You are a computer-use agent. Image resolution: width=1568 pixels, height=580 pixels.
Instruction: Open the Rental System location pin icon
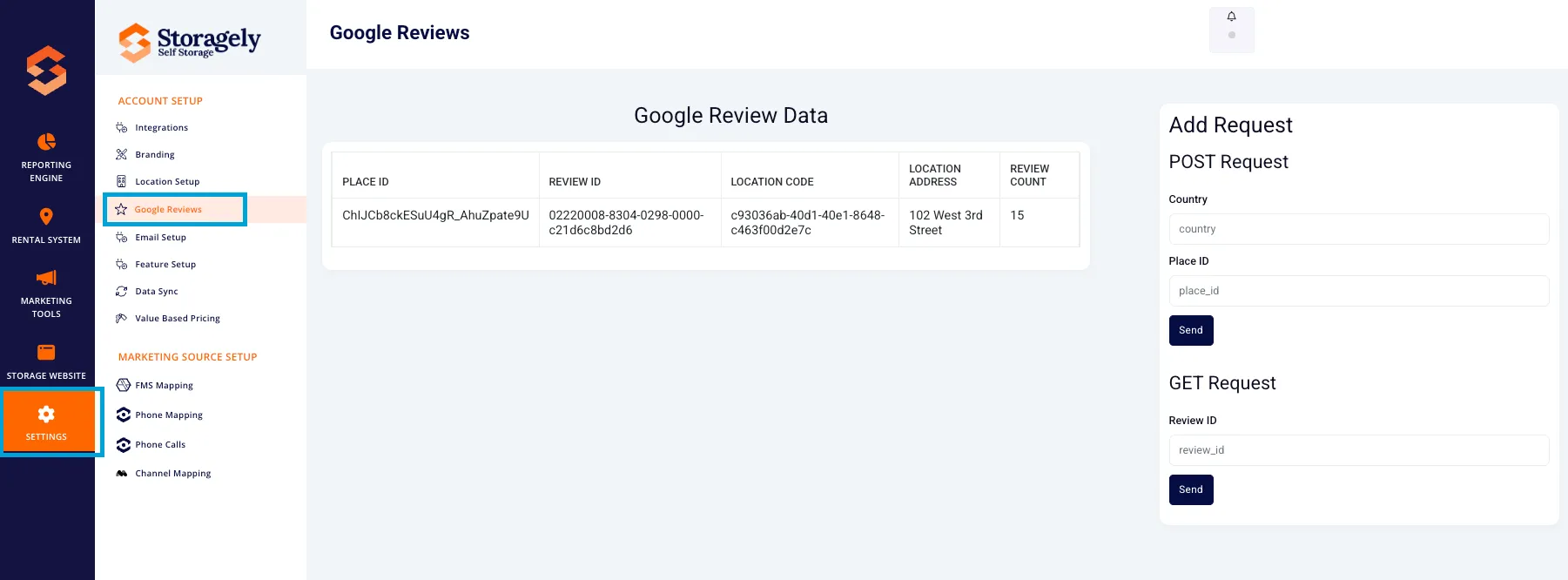click(46, 216)
